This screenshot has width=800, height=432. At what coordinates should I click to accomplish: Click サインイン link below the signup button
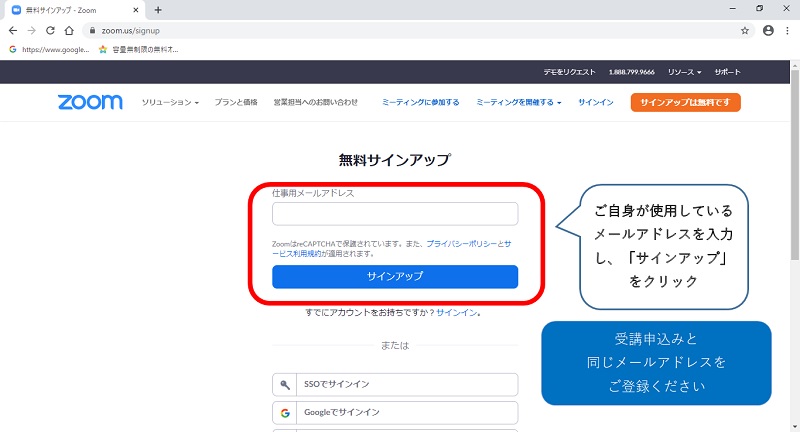tap(457, 313)
